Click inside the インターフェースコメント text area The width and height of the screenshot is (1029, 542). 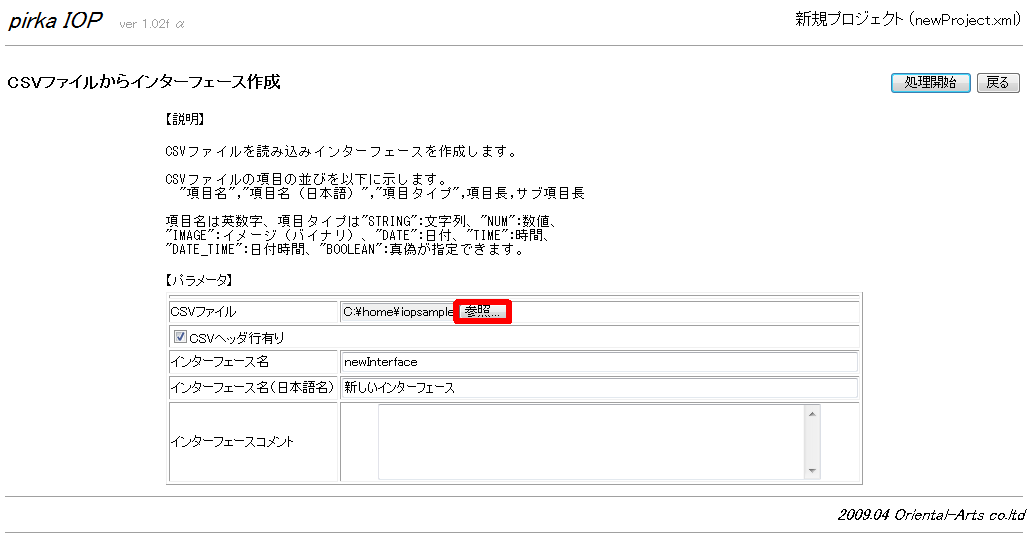pyautogui.click(x=590, y=442)
